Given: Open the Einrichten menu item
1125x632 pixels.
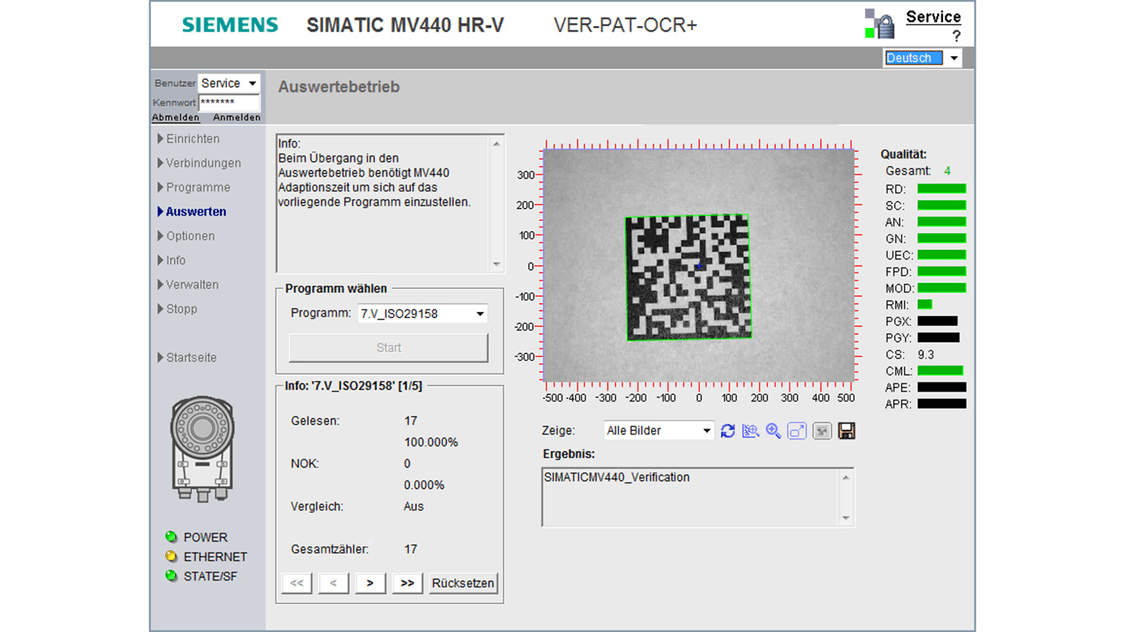Looking at the screenshot, I should pos(193,138).
